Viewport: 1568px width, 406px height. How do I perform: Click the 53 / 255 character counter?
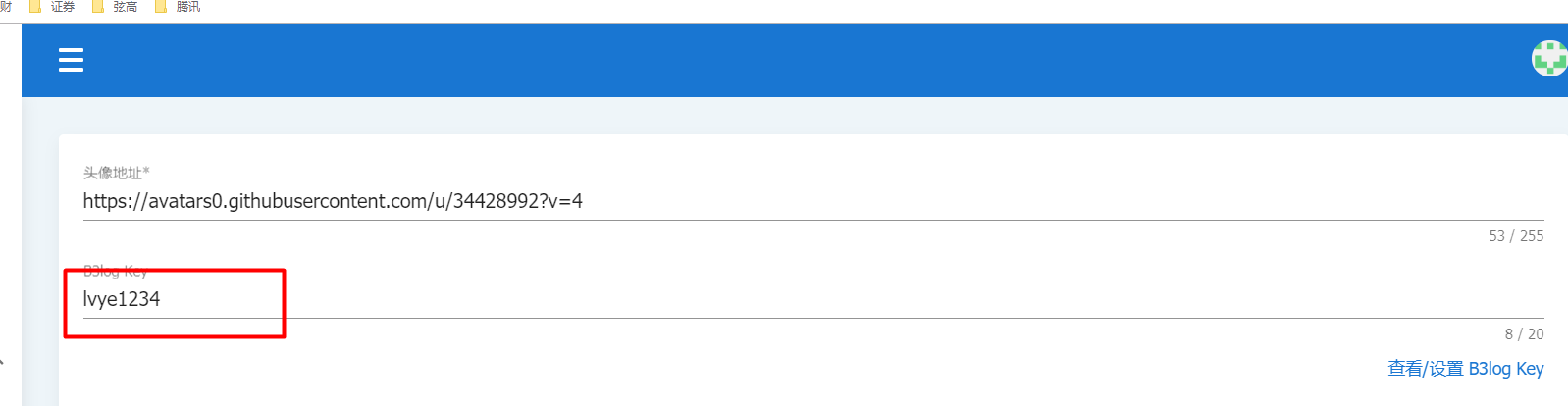click(x=1515, y=236)
